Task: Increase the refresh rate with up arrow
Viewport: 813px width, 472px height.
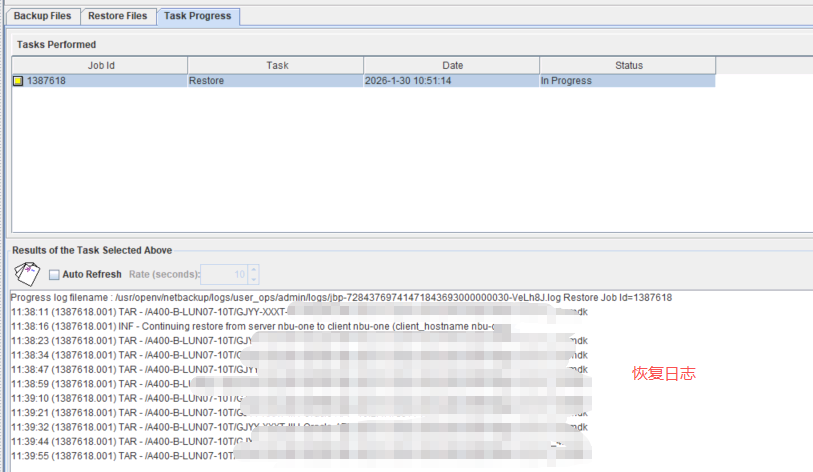Action: click(x=253, y=269)
